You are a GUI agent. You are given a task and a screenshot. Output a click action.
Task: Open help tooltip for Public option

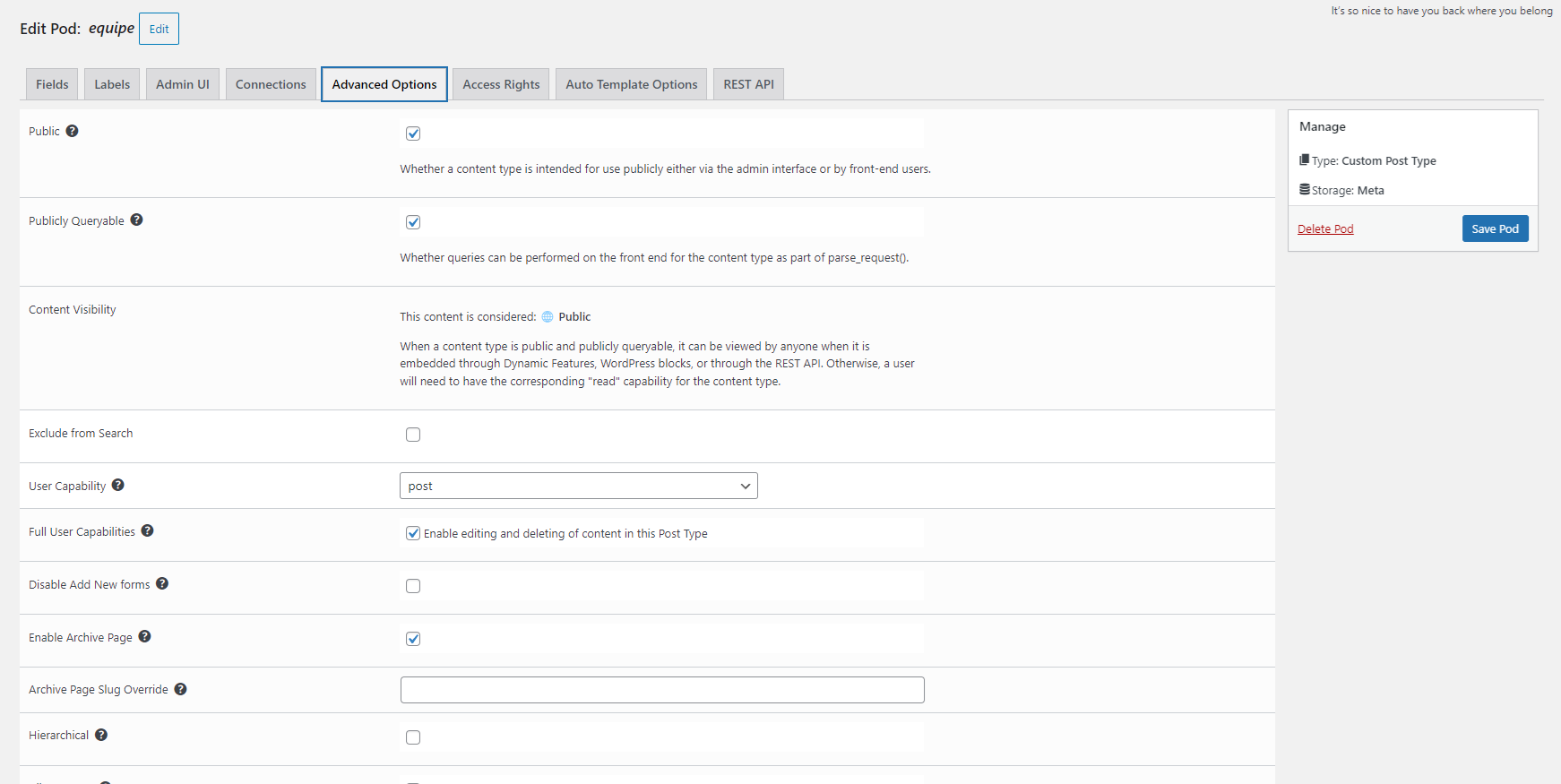tap(73, 131)
